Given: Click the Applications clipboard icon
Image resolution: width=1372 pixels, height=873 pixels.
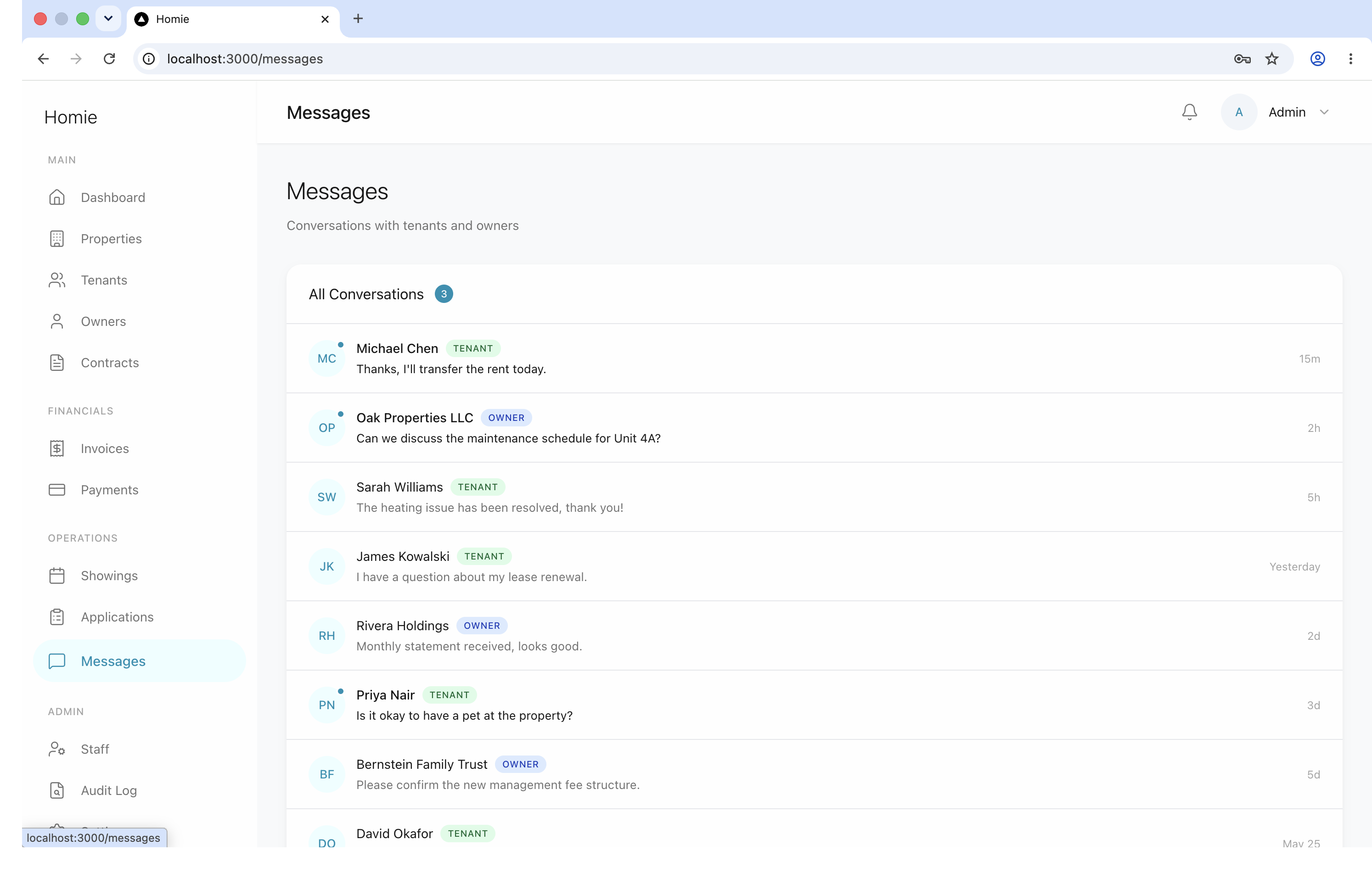Looking at the screenshot, I should pos(57,617).
